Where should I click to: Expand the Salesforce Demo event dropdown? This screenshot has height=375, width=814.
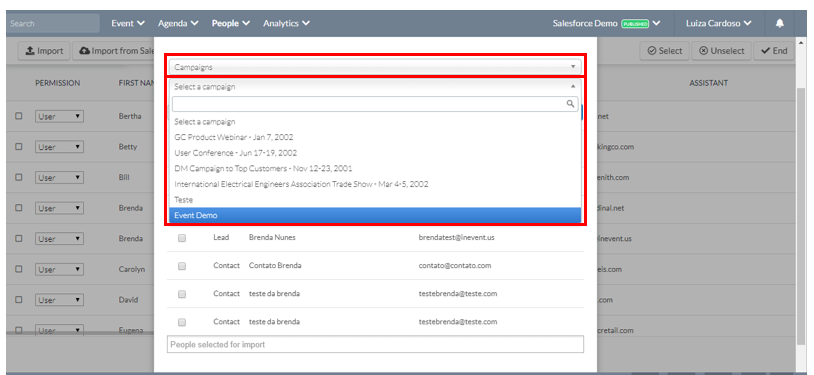coord(606,23)
